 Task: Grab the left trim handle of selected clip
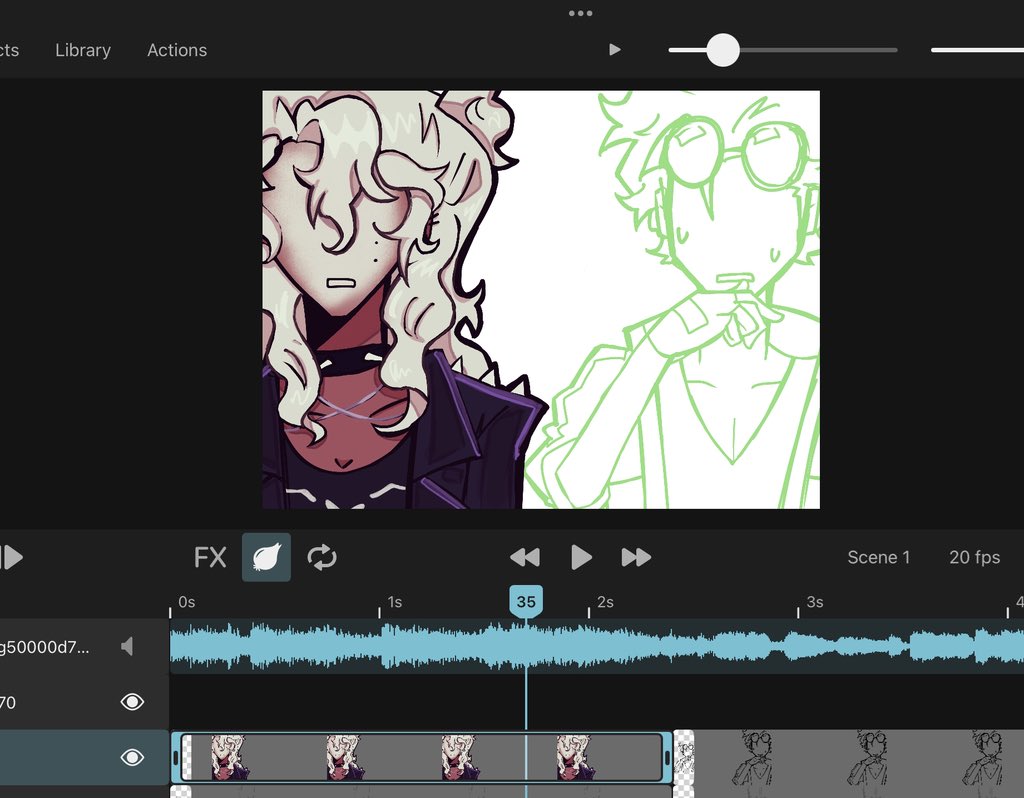[x=176, y=758]
